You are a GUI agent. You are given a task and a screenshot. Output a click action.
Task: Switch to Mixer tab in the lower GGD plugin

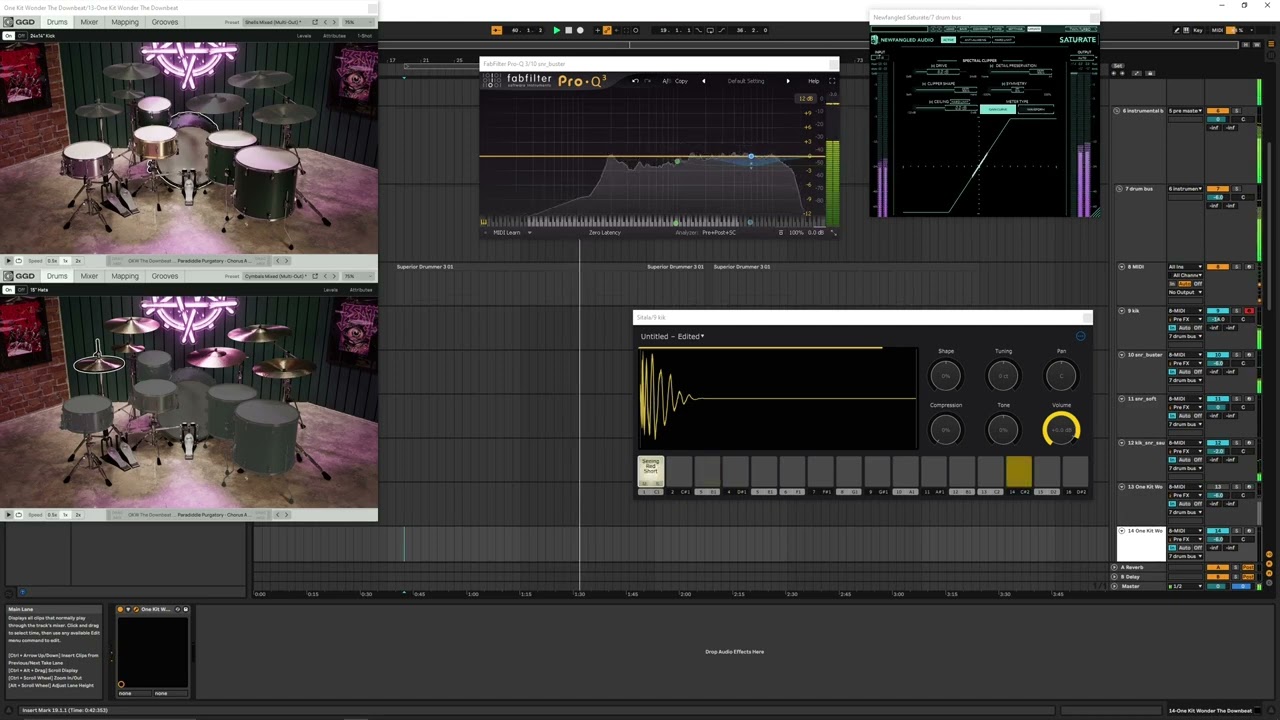coord(90,276)
